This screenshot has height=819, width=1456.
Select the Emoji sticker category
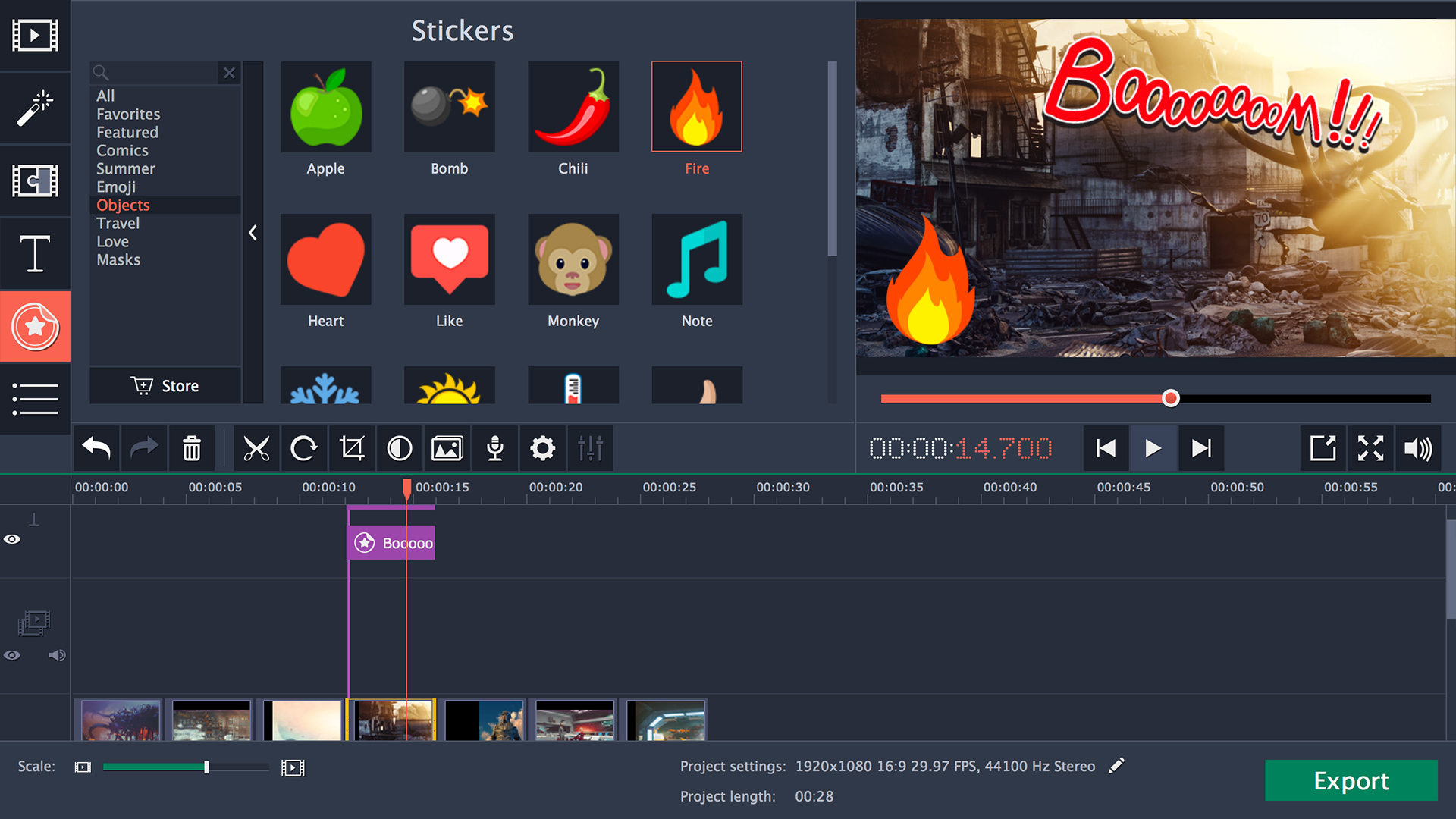(x=115, y=187)
